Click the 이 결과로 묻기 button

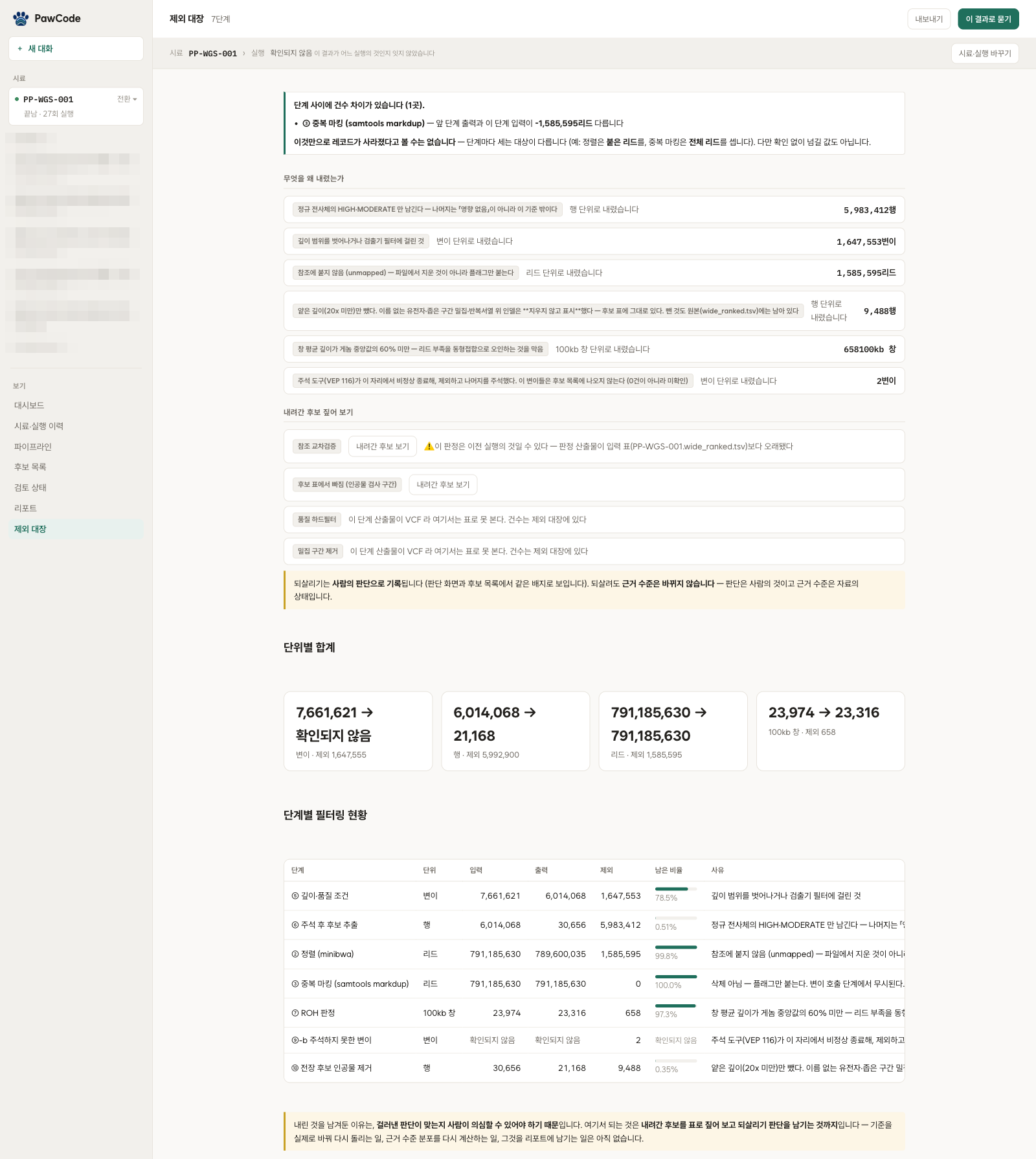(988, 19)
